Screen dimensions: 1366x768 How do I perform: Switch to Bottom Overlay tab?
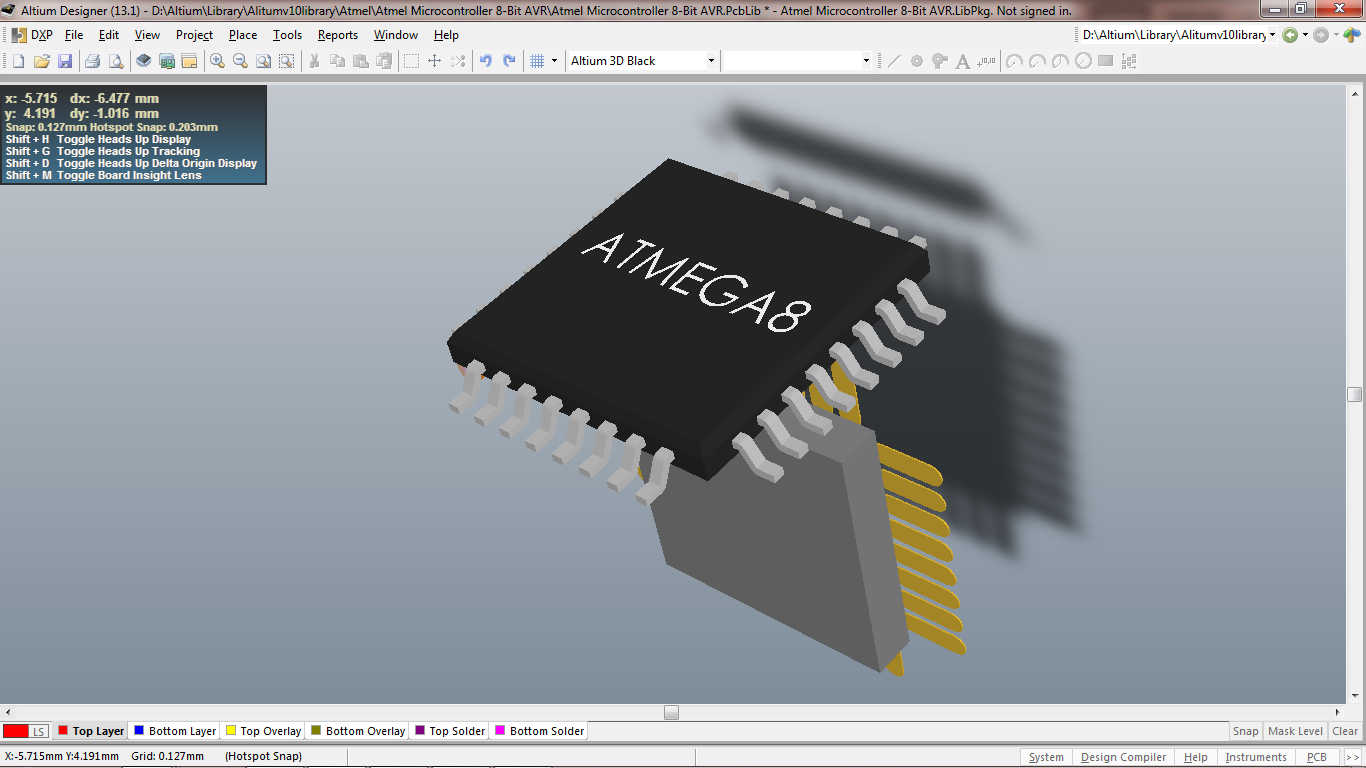pos(358,731)
